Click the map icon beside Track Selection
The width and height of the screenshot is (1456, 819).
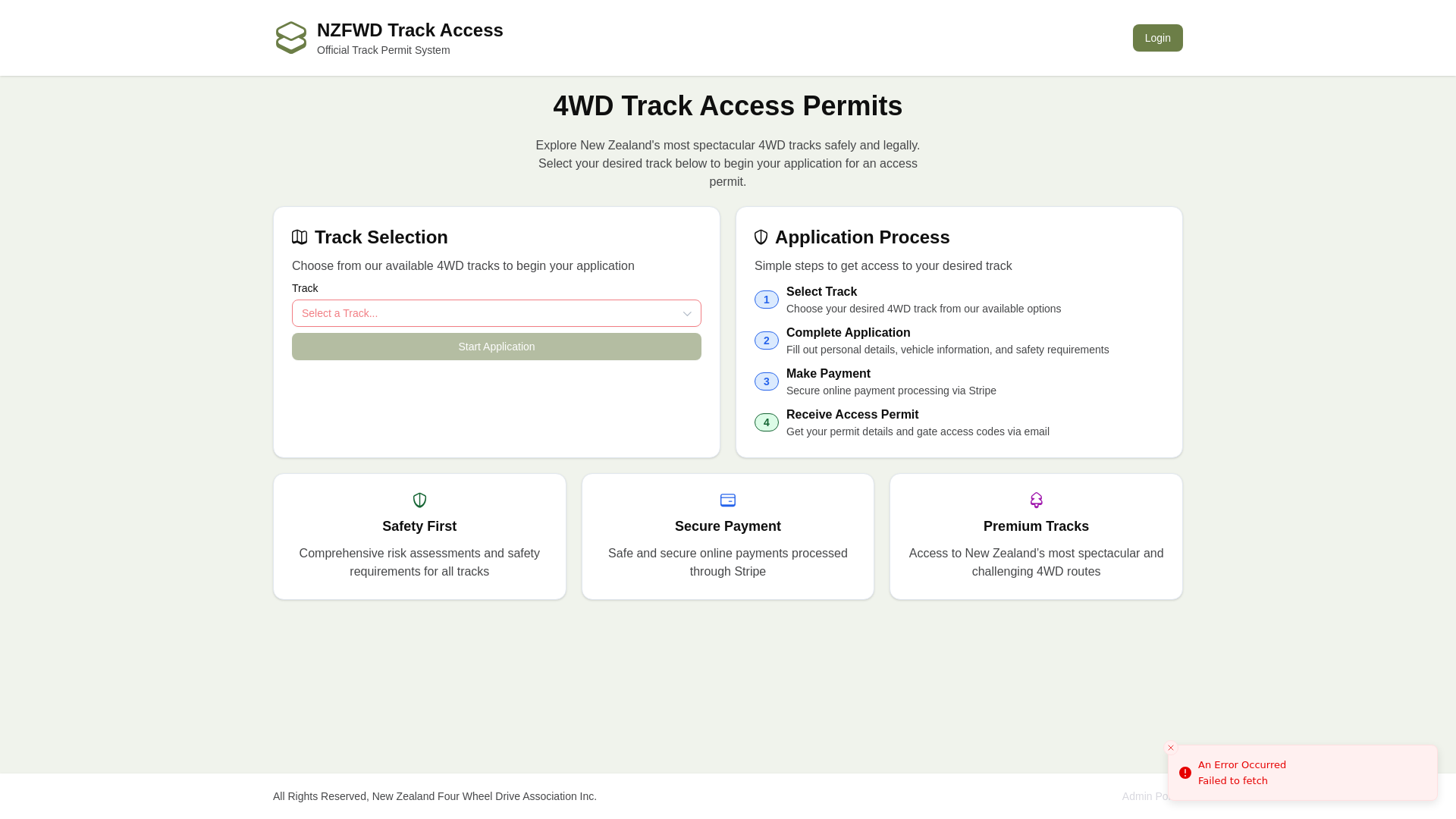pos(300,237)
